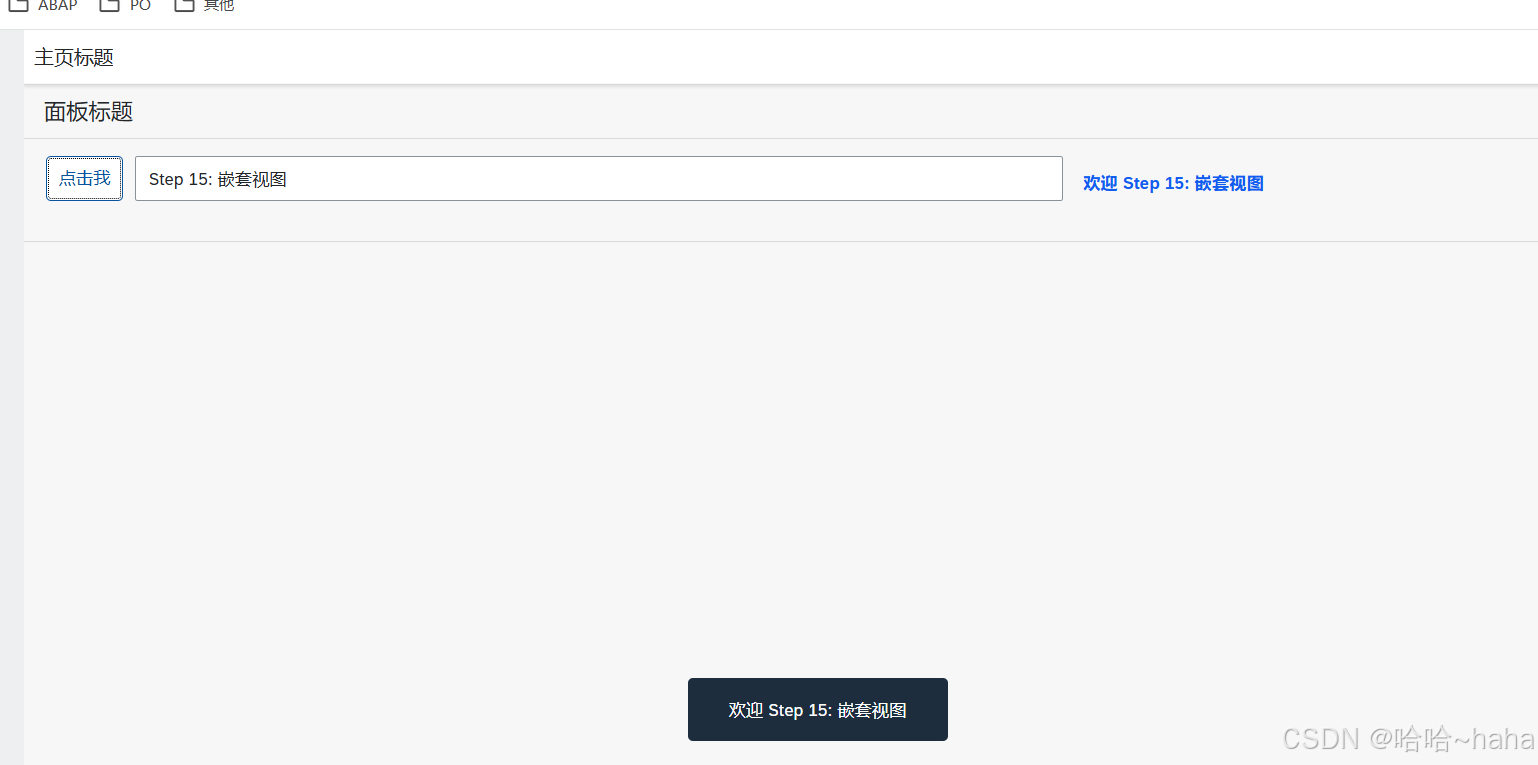Image resolution: width=1538 pixels, height=765 pixels.
Task: Click the 欢迎 label in the toast popup
Action: pos(743,709)
